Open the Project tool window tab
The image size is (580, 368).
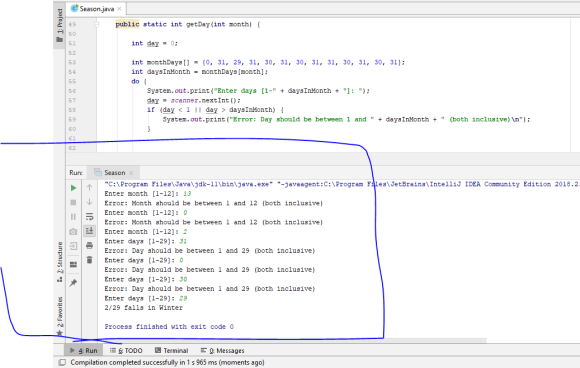60,26
